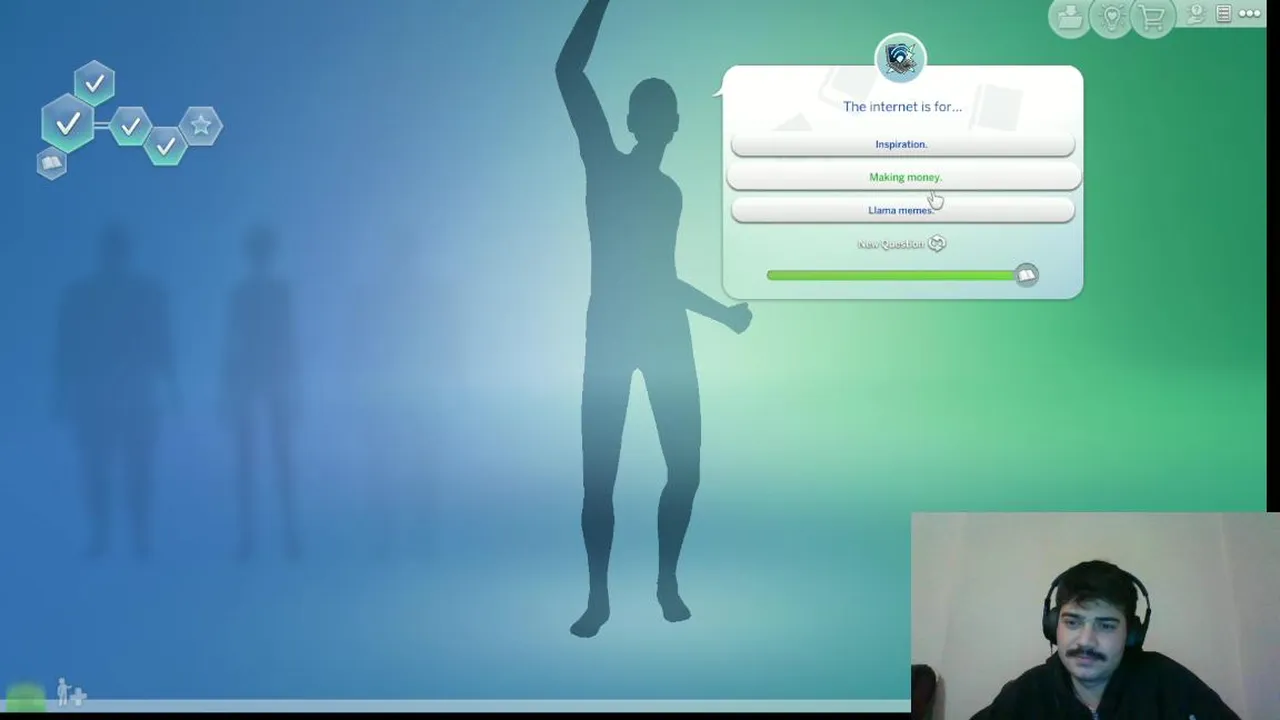This screenshot has width=1280, height=720.
Task: Click the "New Question" link
Action: coord(890,244)
